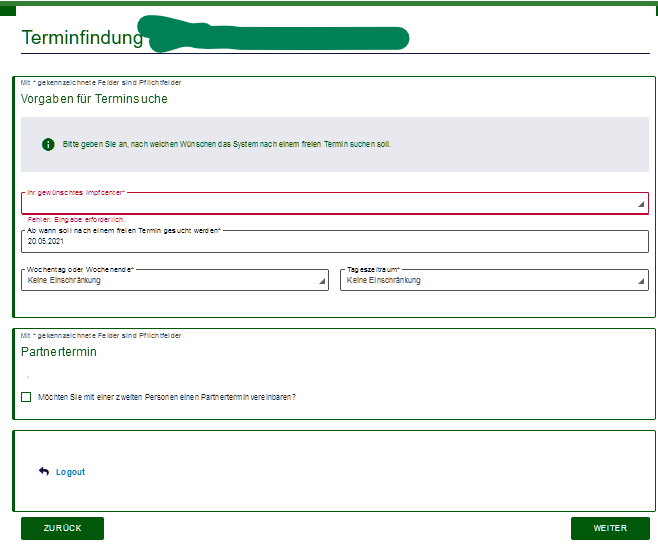Screen dimensions: 658x546
Task: Open the Tageszeitraum dropdown
Action: (494, 280)
